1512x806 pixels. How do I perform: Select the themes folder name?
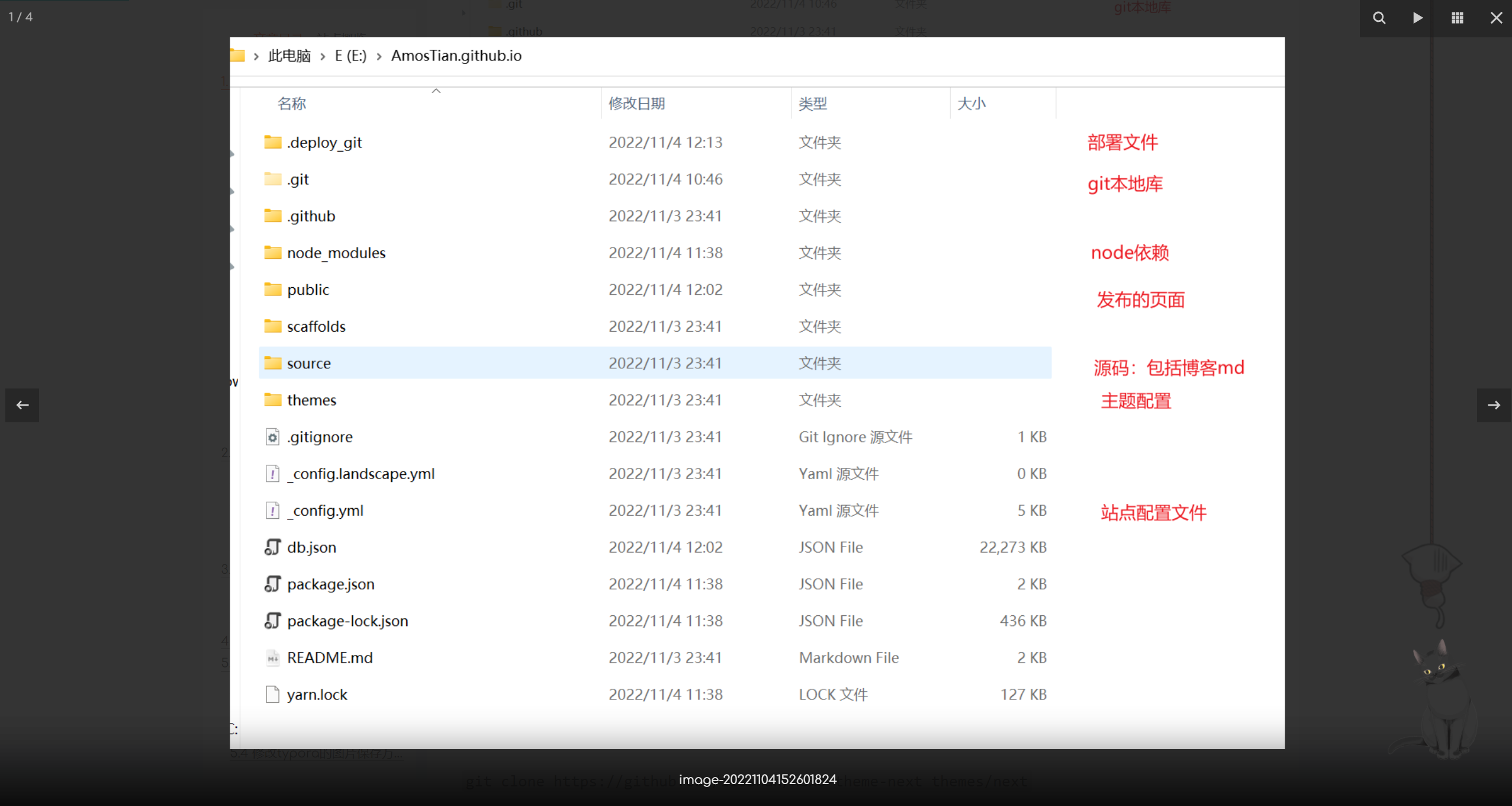[311, 400]
